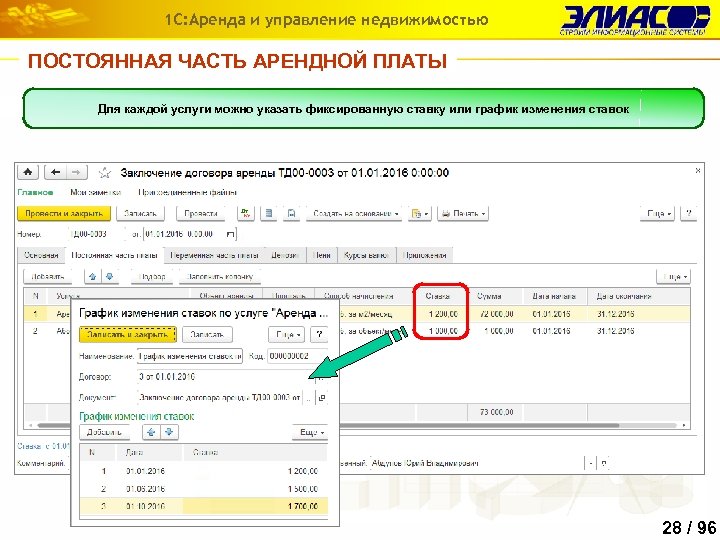Click the Наименование field in rate dialog

(190, 356)
